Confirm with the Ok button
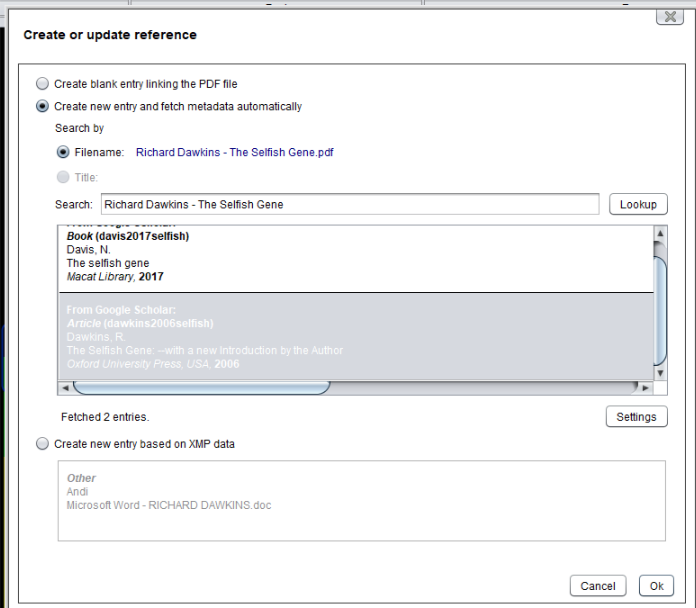This screenshot has width=696, height=608. click(656, 586)
